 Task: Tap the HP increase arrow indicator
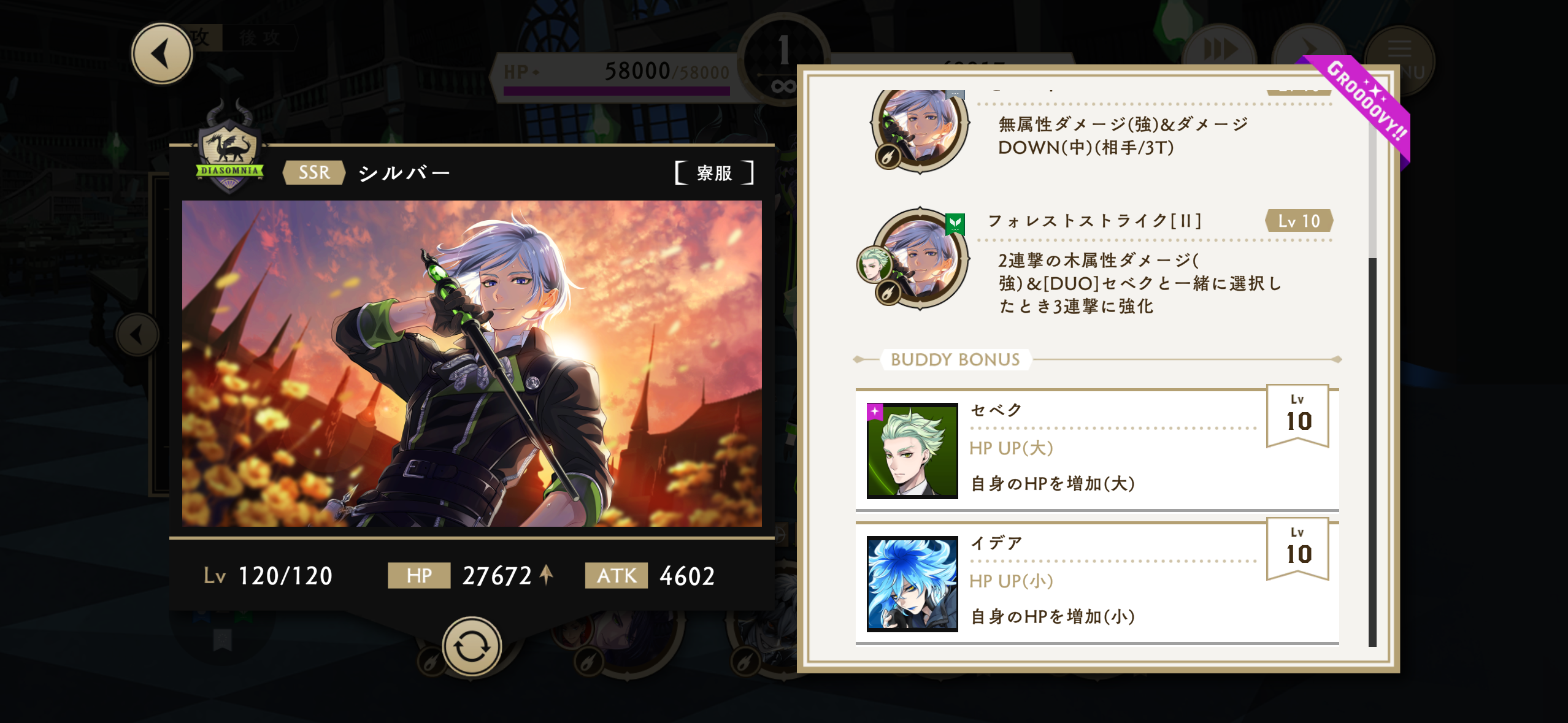(546, 575)
